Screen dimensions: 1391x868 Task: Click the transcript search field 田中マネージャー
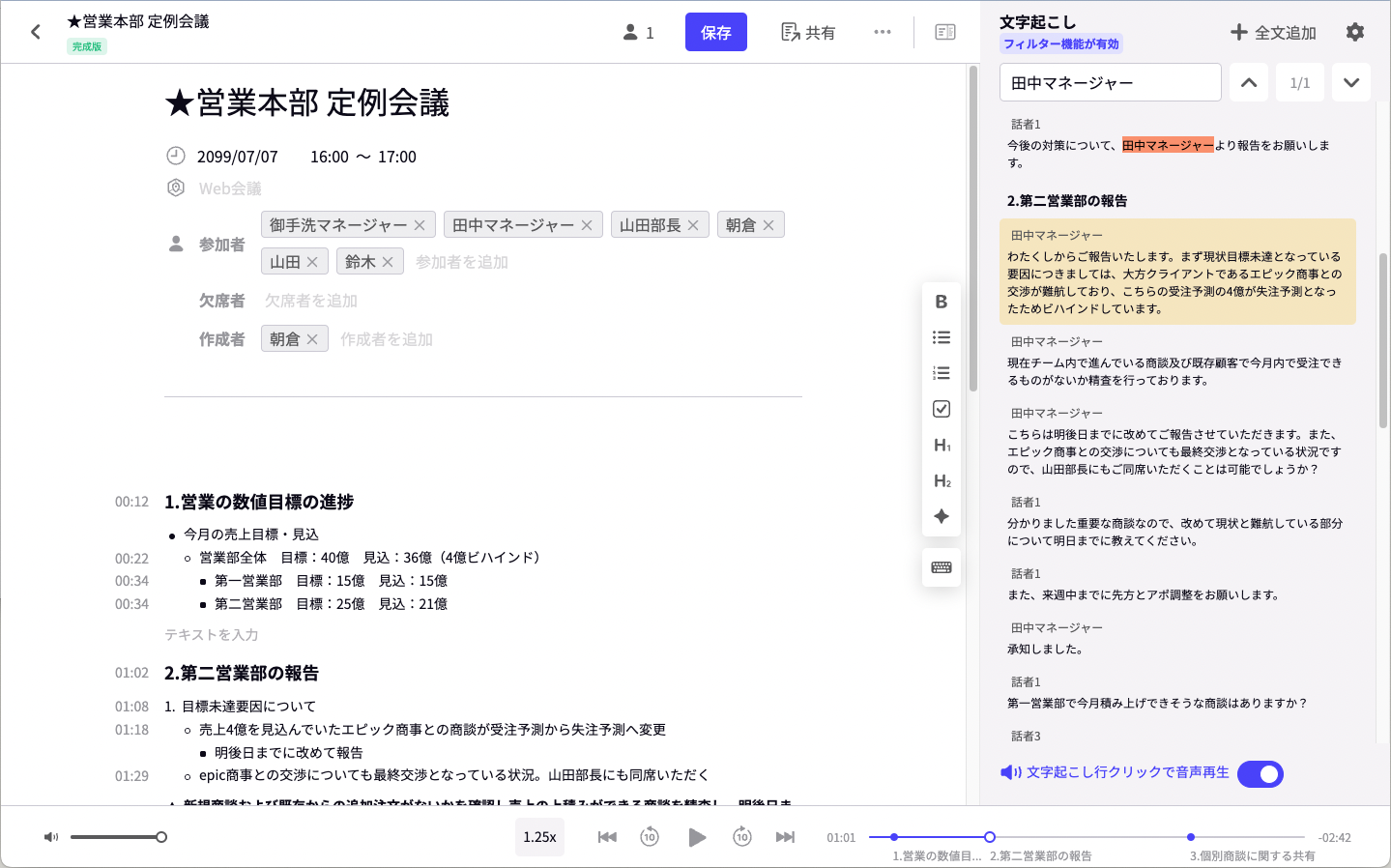pos(1110,83)
